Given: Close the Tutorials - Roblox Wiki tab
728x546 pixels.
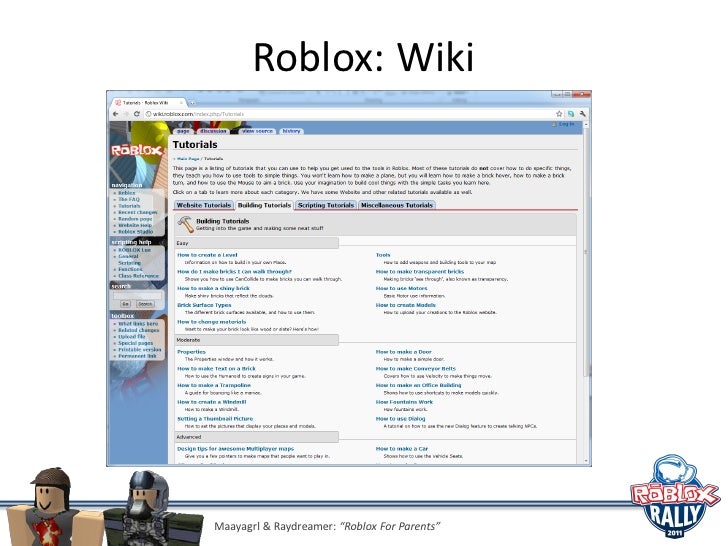Looking at the screenshot, I should (x=182, y=103).
